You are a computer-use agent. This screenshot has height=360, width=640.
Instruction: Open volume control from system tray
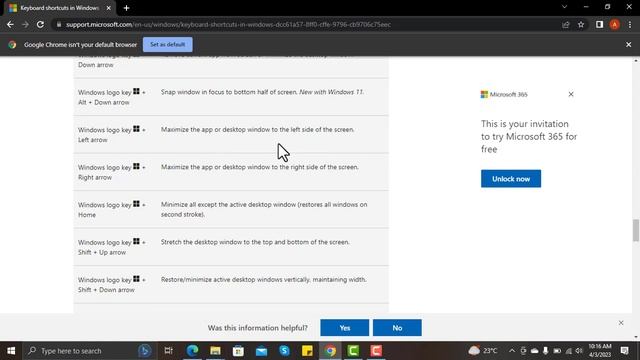coord(579,351)
